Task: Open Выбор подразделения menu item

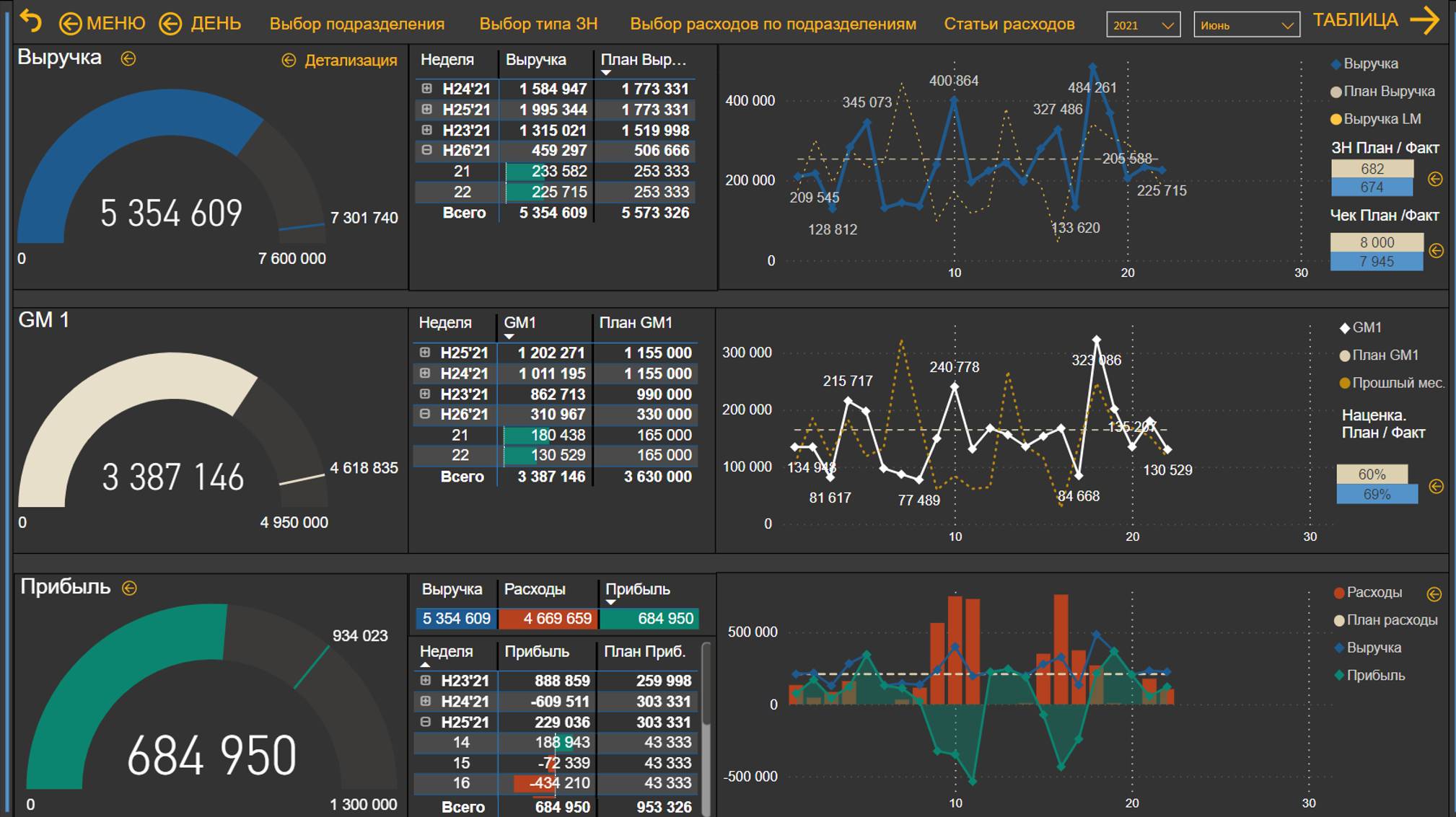Action: pyautogui.click(x=356, y=24)
